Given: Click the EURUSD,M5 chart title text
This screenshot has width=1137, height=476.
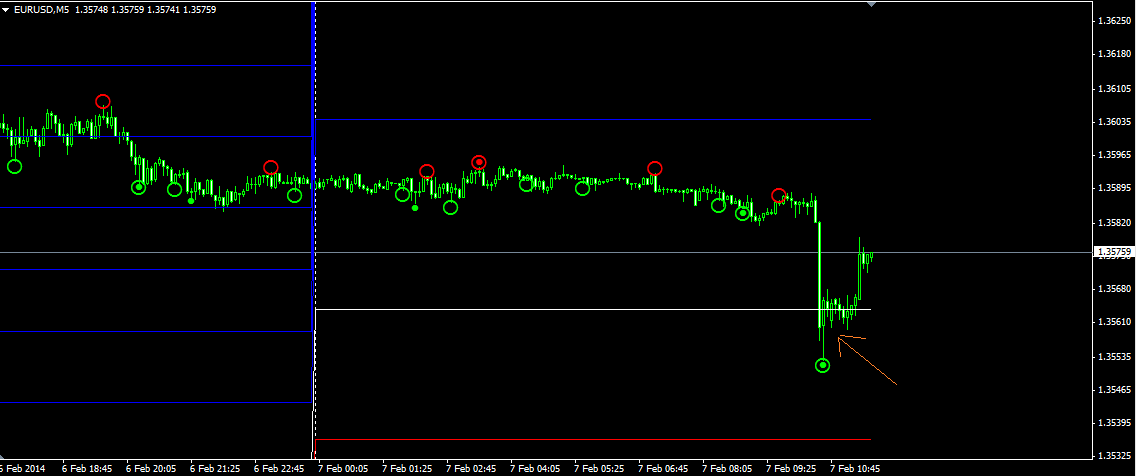Looking at the screenshot, I should (x=41, y=9).
